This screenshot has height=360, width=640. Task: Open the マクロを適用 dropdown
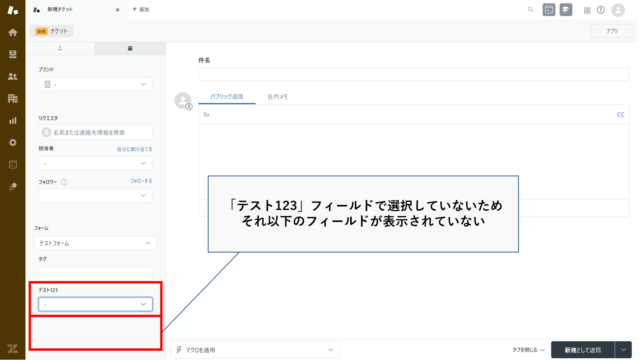[x=255, y=350]
